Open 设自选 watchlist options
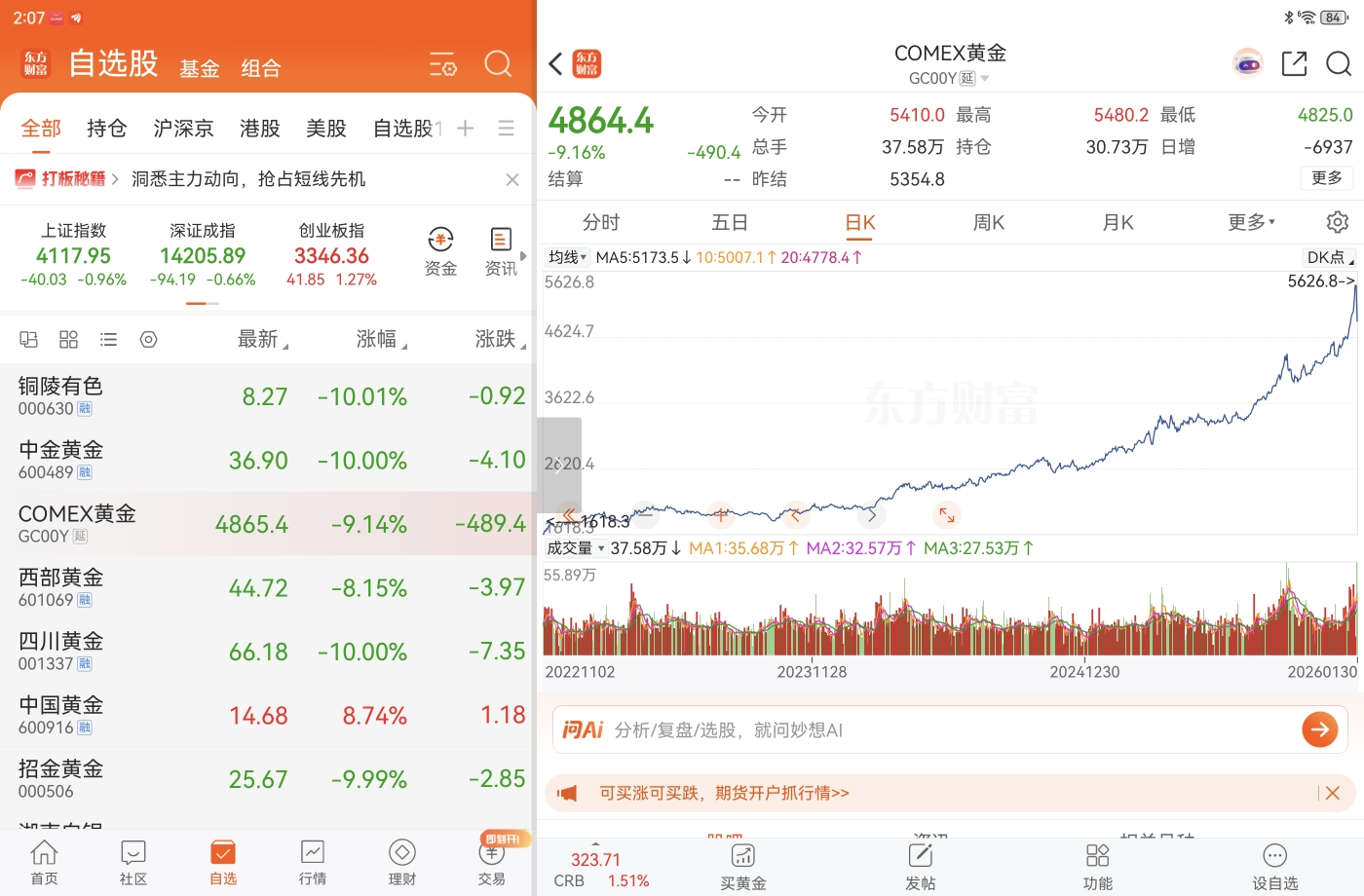This screenshot has width=1364, height=896. pos(1274,867)
